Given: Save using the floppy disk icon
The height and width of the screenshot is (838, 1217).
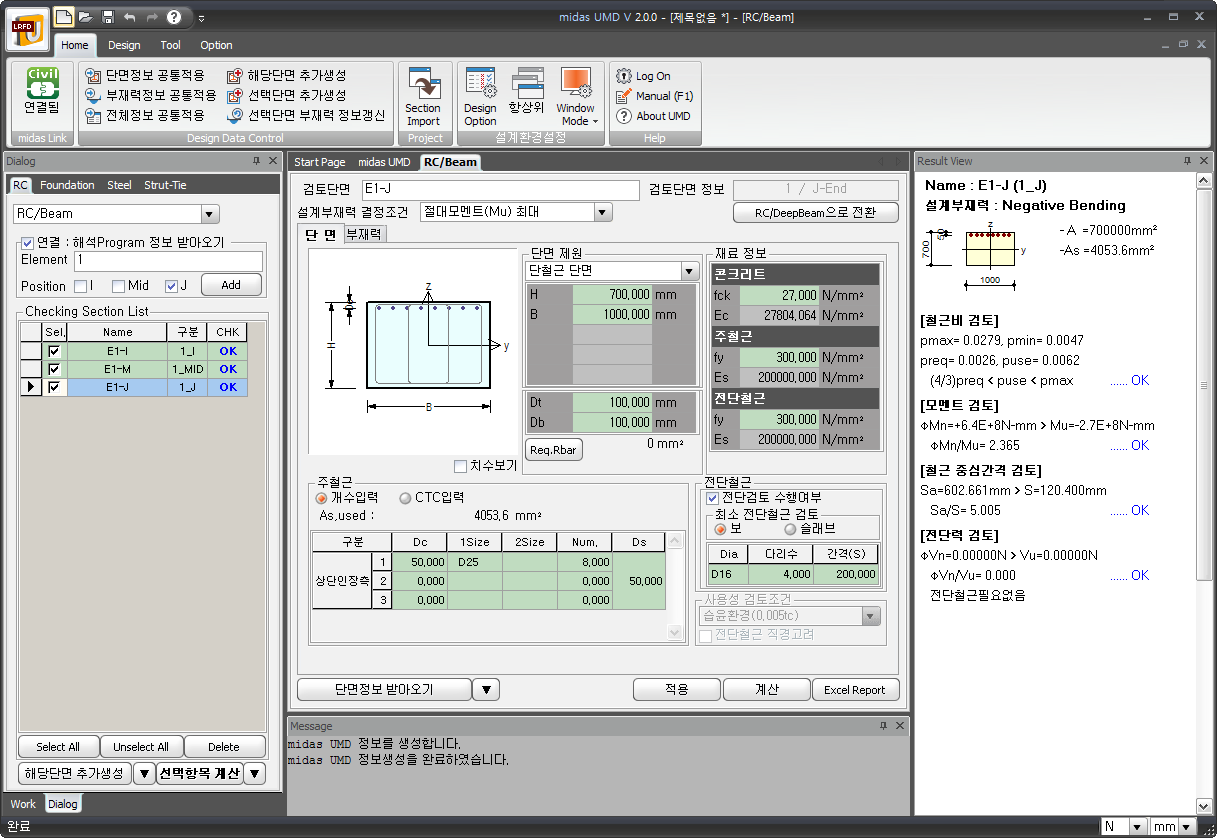Looking at the screenshot, I should [107, 17].
